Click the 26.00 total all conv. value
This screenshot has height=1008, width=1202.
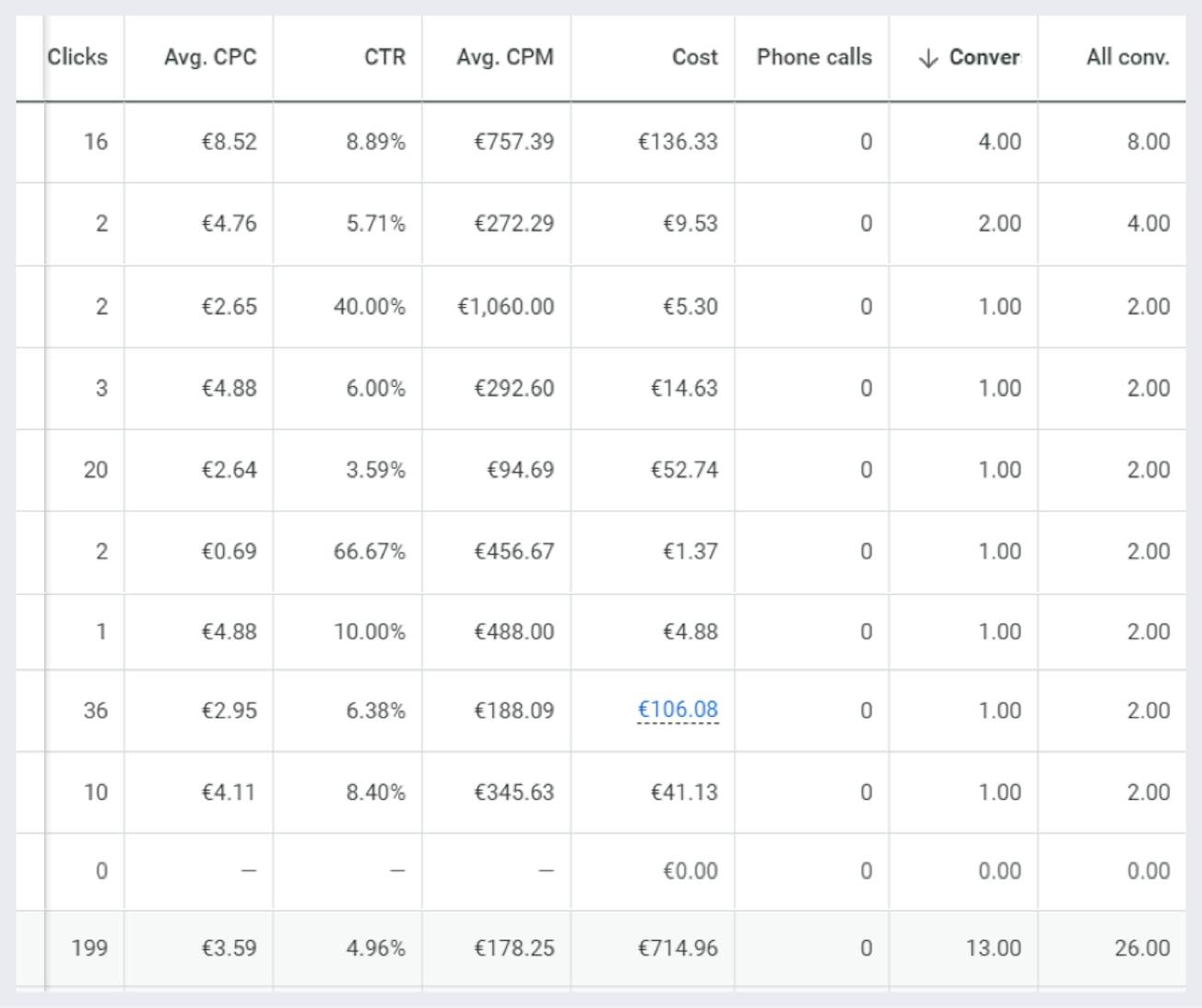point(1142,948)
